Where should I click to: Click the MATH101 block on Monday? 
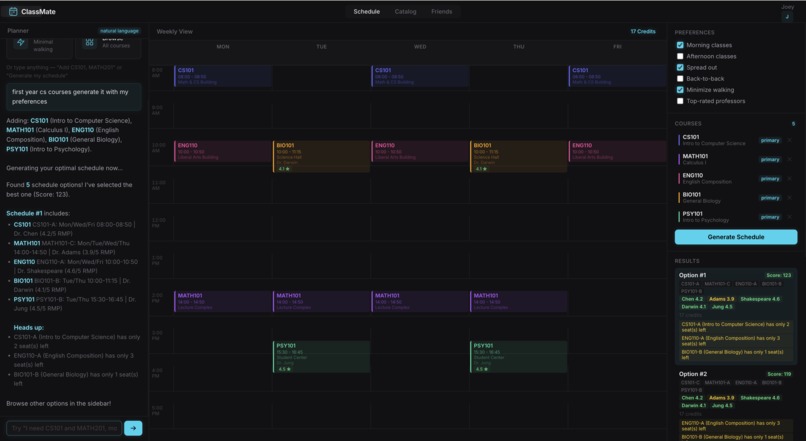pos(223,301)
